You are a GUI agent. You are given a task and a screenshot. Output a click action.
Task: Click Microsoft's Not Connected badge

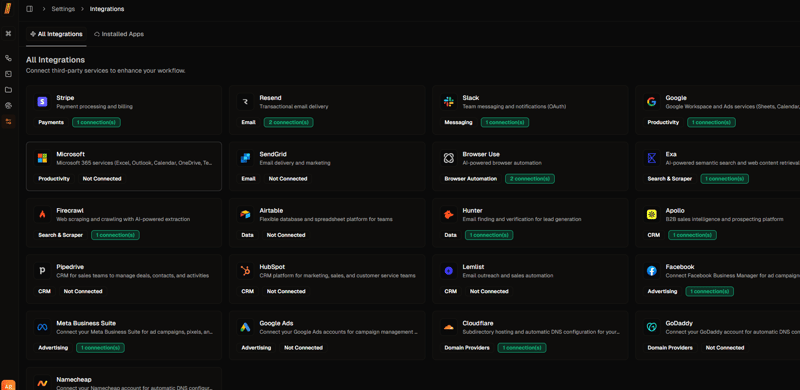[102, 179]
